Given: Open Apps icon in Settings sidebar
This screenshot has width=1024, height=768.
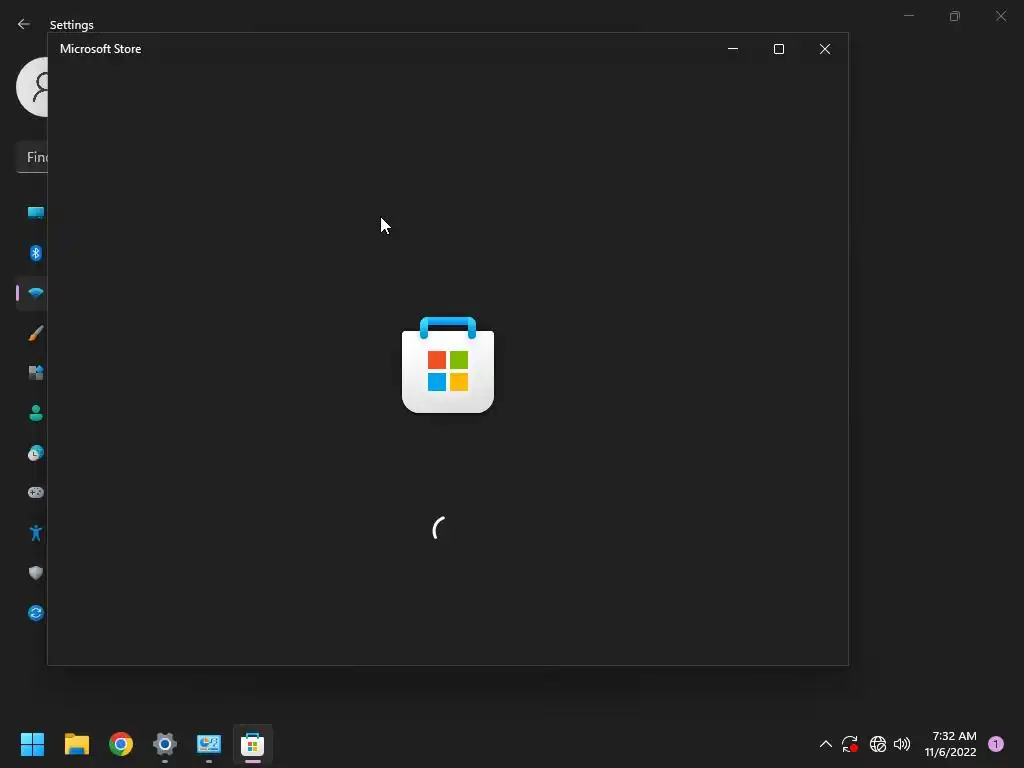Looking at the screenshot, I should coord(35,373).
